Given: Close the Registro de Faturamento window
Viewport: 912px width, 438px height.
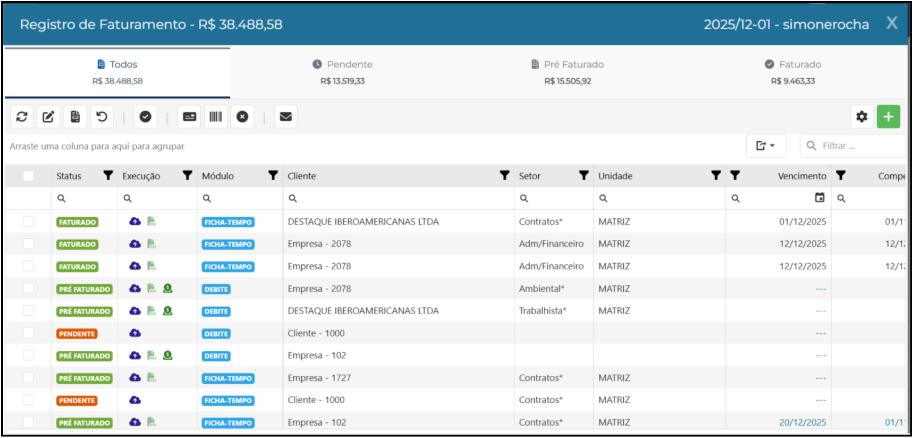Looking at the screenshot, I should [892, 23].
